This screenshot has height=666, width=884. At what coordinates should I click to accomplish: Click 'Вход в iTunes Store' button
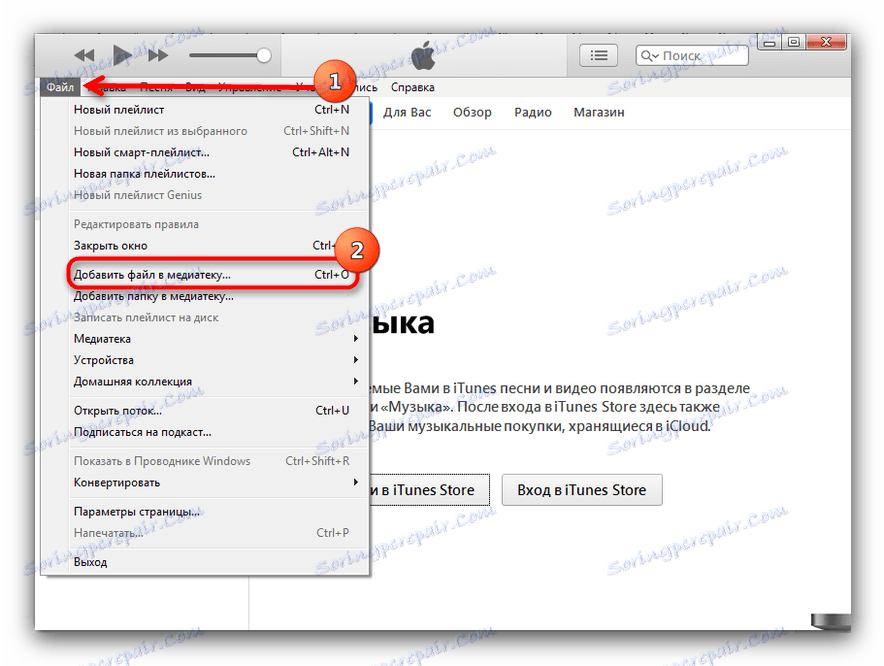click(x=581, y=489)
